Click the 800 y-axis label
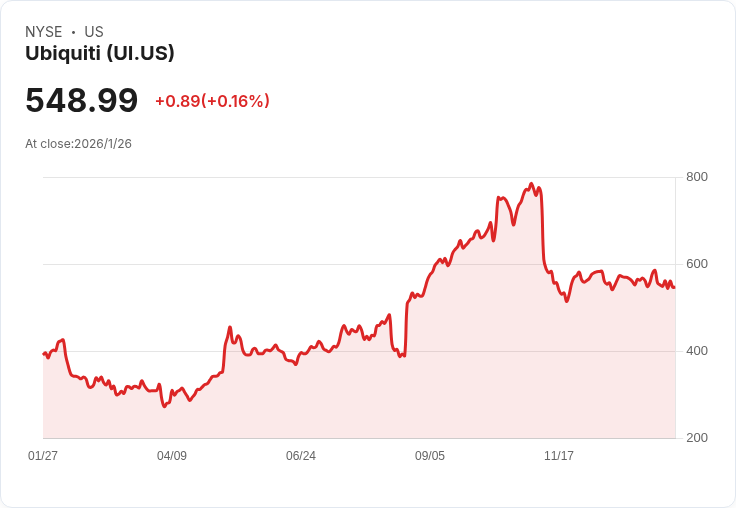Viewport: 736px width, 508px height. click(x=696, y=177)
